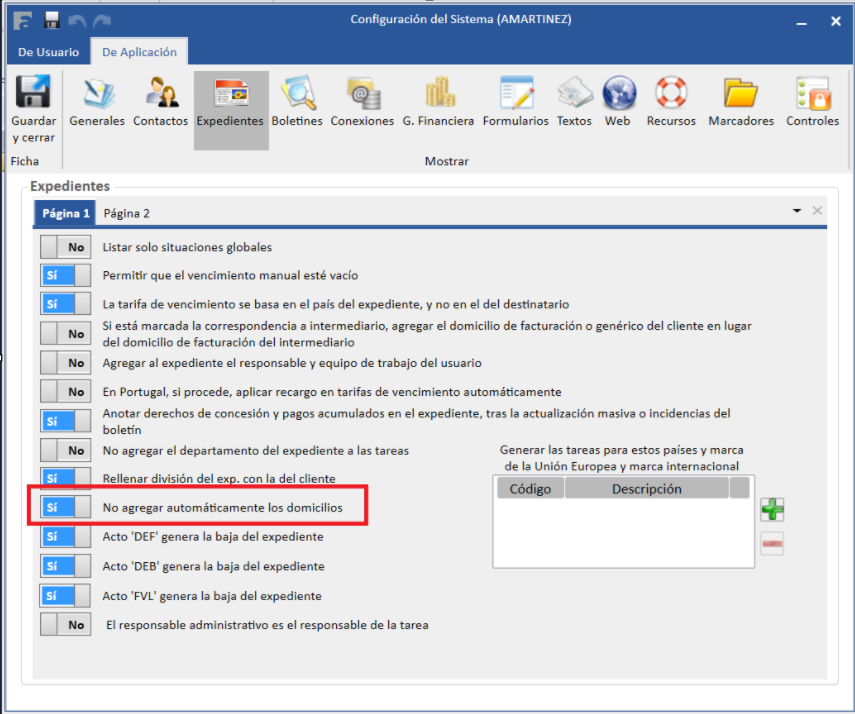
Task: Click the Descripción column header
Action: pos(646,489)
